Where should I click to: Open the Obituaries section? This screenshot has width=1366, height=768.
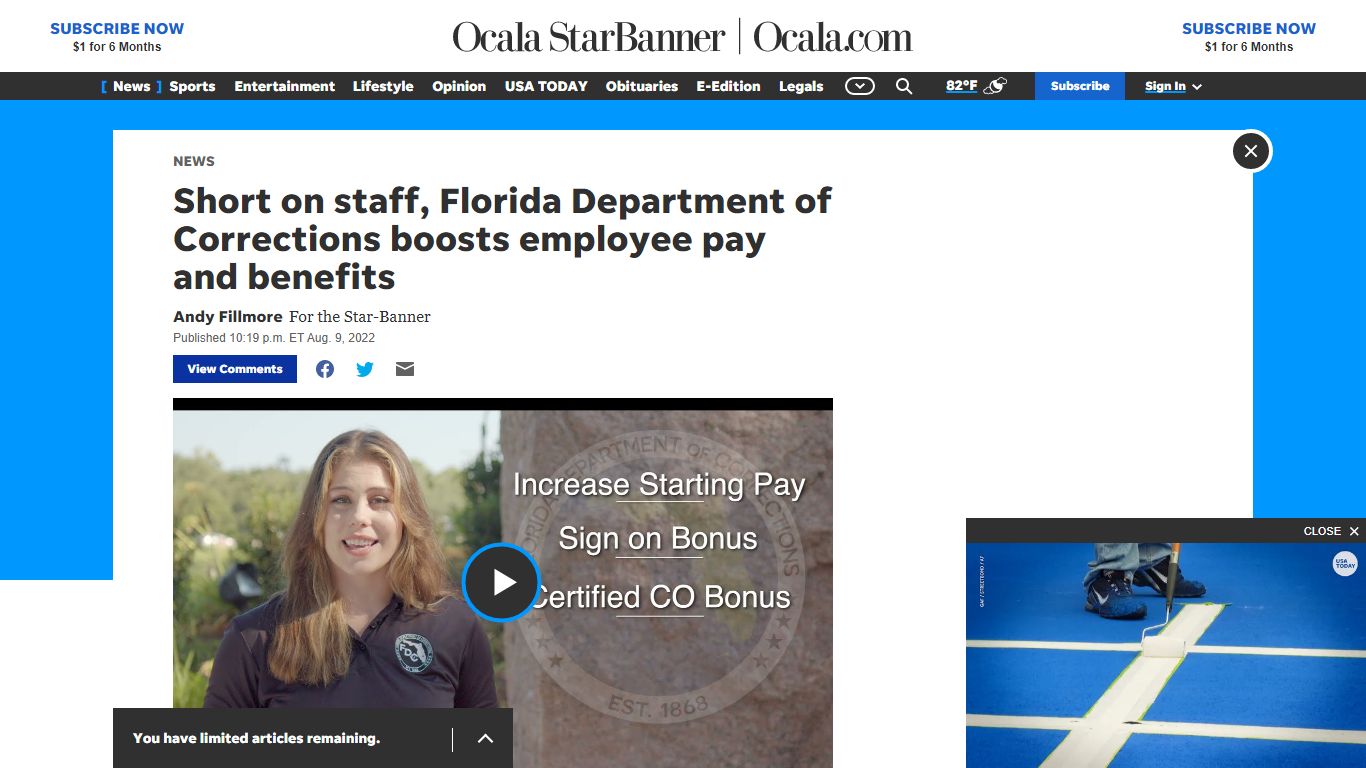coord(642,86)
